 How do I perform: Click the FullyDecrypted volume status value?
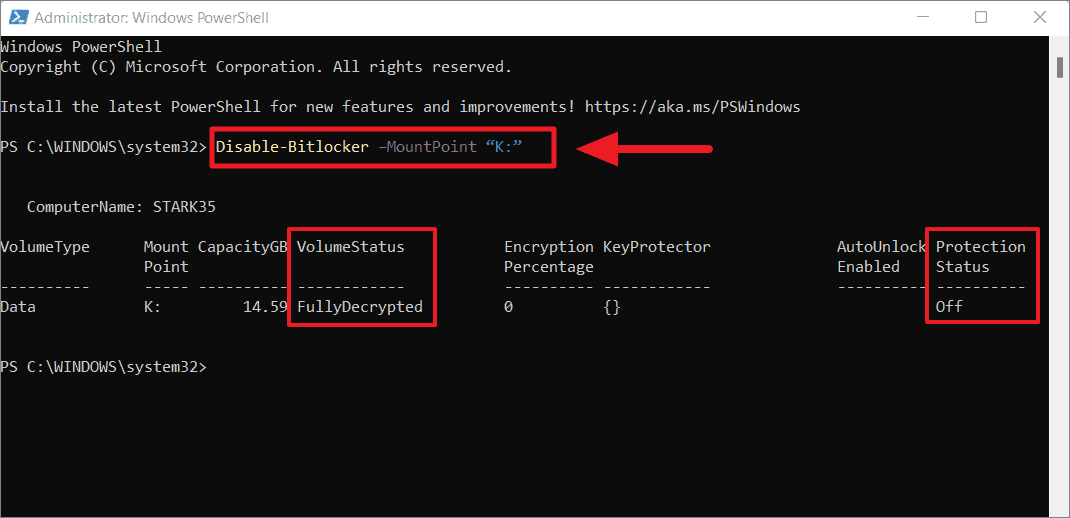tap(360, 307)
